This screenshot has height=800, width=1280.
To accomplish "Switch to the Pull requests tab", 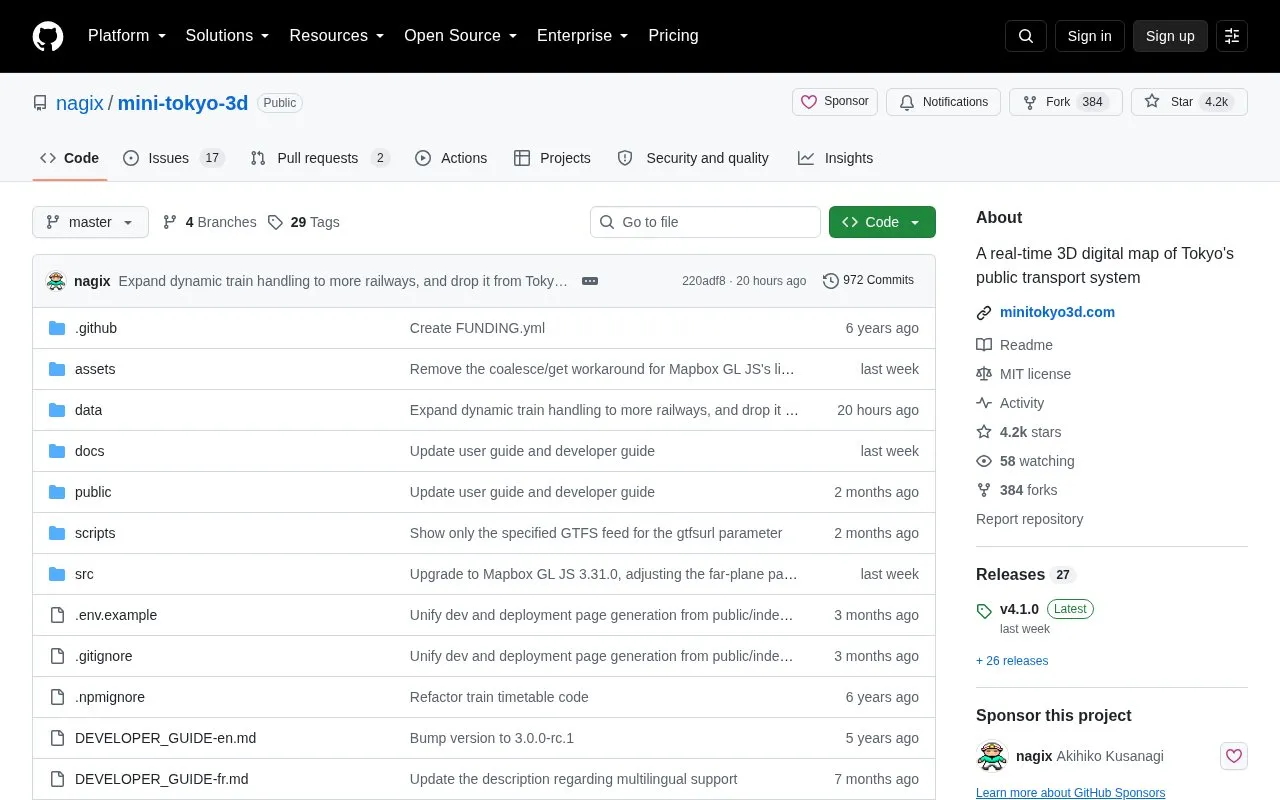I will tap(319, 158).
